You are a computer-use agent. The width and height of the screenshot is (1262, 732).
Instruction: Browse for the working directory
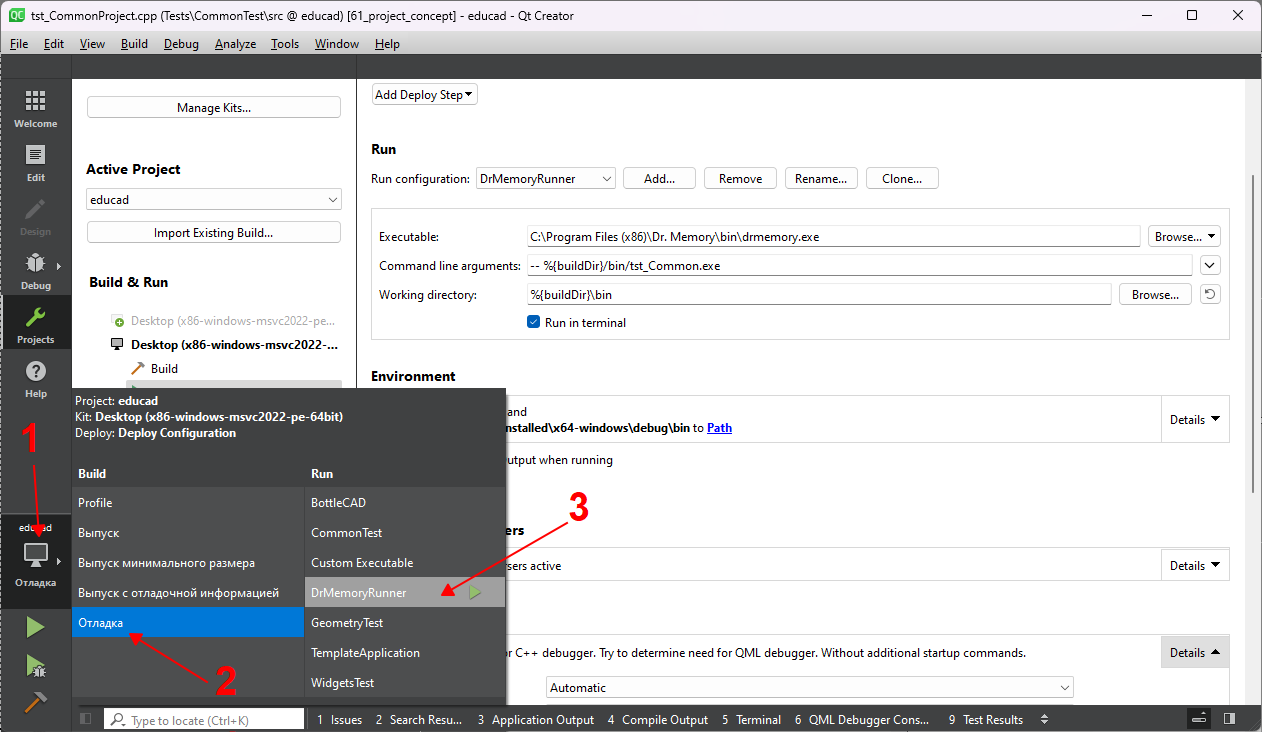point(1156,295)
